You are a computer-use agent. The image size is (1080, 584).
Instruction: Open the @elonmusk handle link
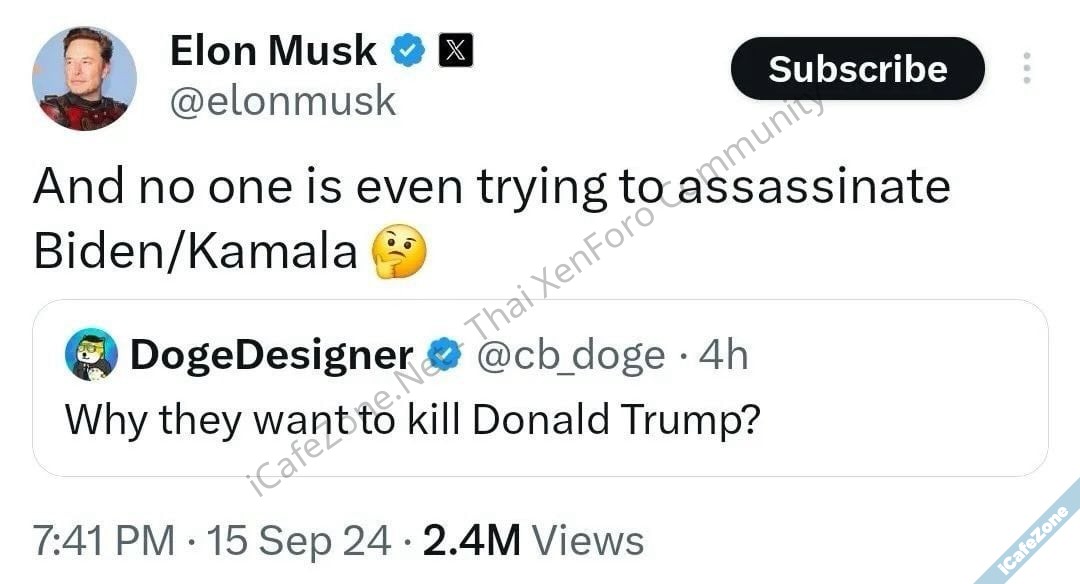pyautogui.click(x=283, y=101)
